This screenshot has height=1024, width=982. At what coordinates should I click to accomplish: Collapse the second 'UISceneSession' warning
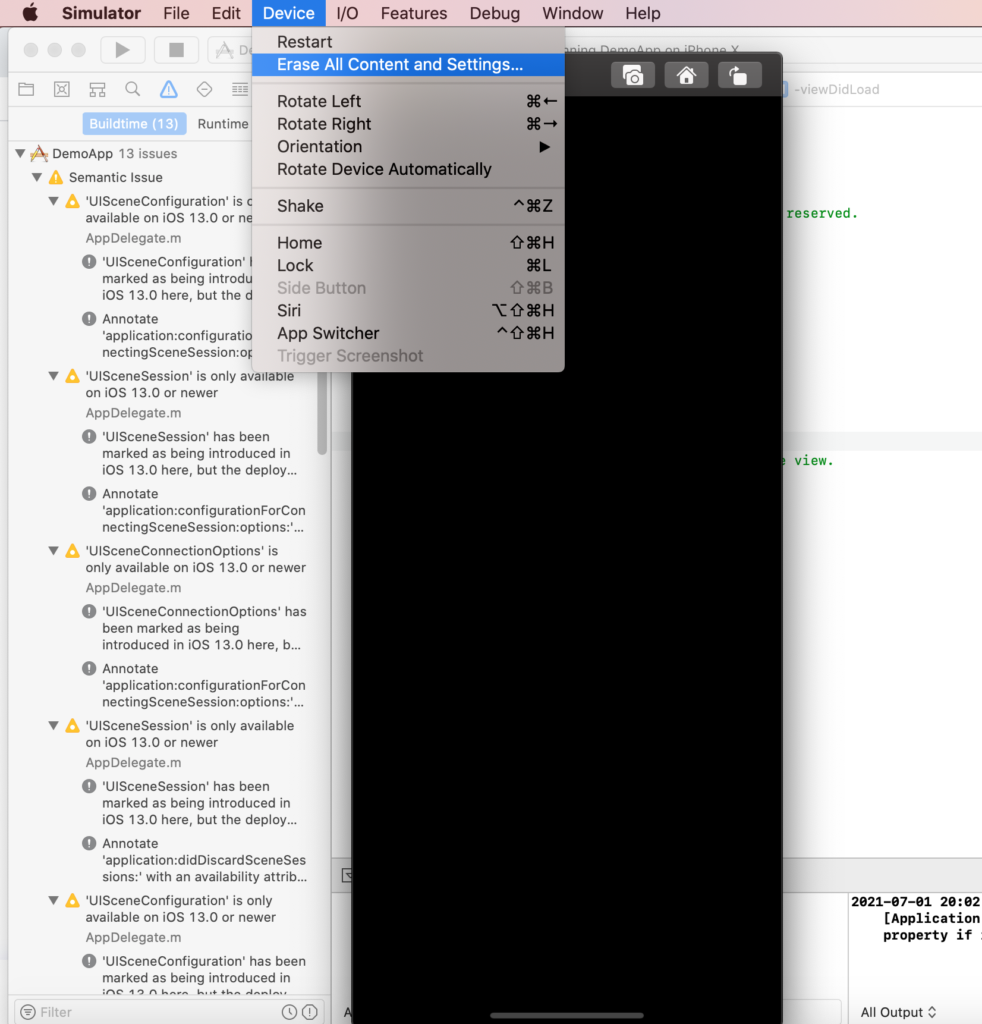pyautogui.click(x=54, y=726)
